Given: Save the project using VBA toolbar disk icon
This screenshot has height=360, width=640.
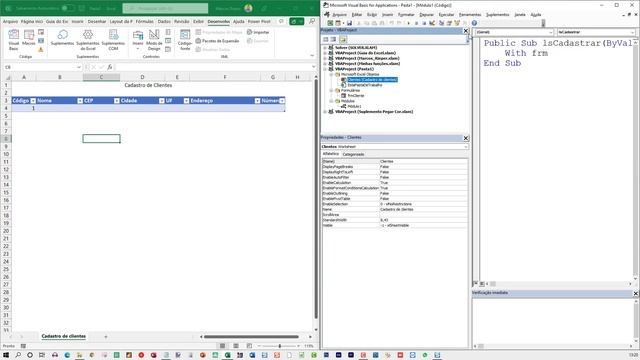Looking at the screenshot, I should [349, 23].
